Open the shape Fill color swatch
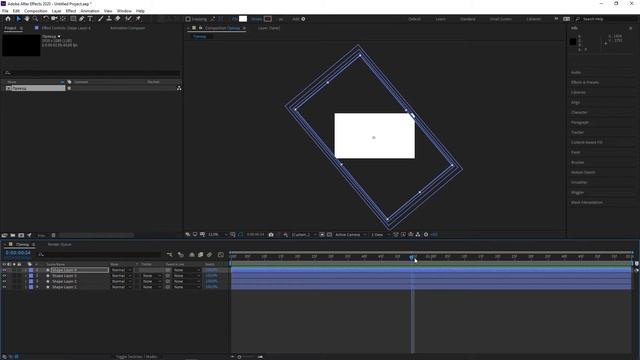This screenshot has width=640, height=360. click(x=243, y=19)
